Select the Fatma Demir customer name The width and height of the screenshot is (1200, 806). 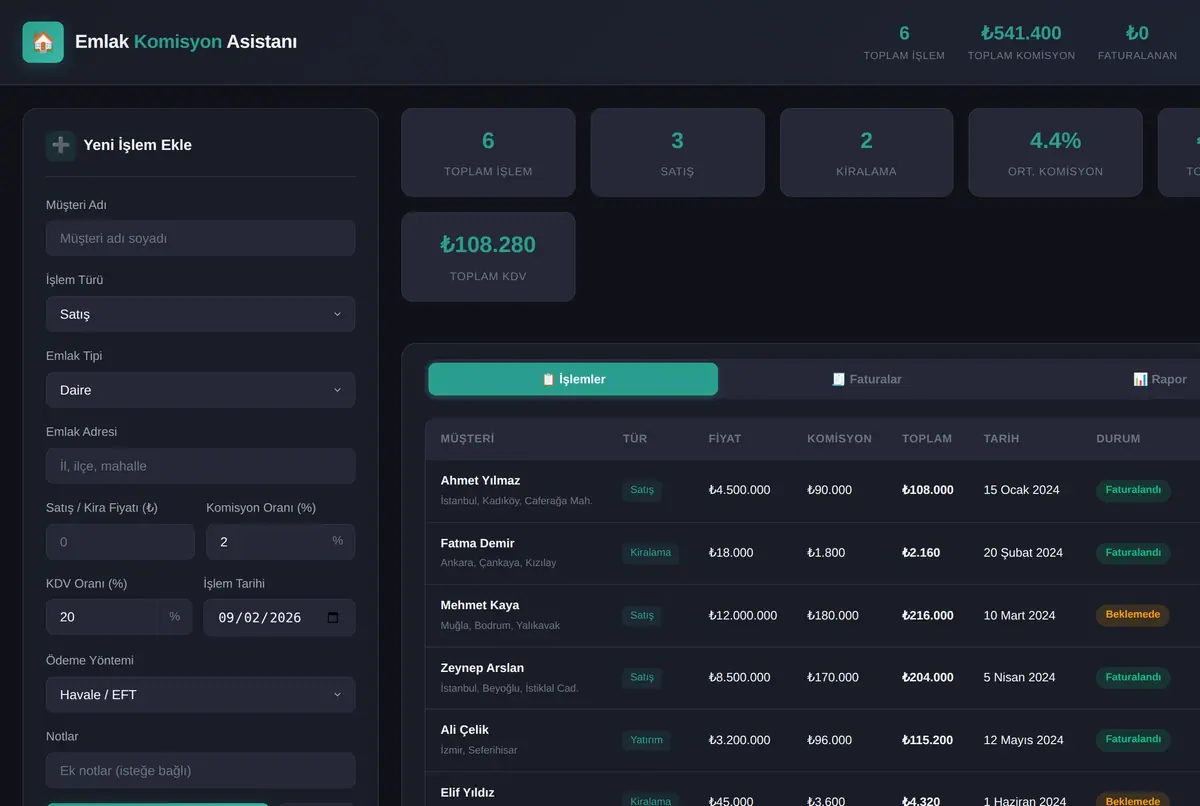point(477,544)
